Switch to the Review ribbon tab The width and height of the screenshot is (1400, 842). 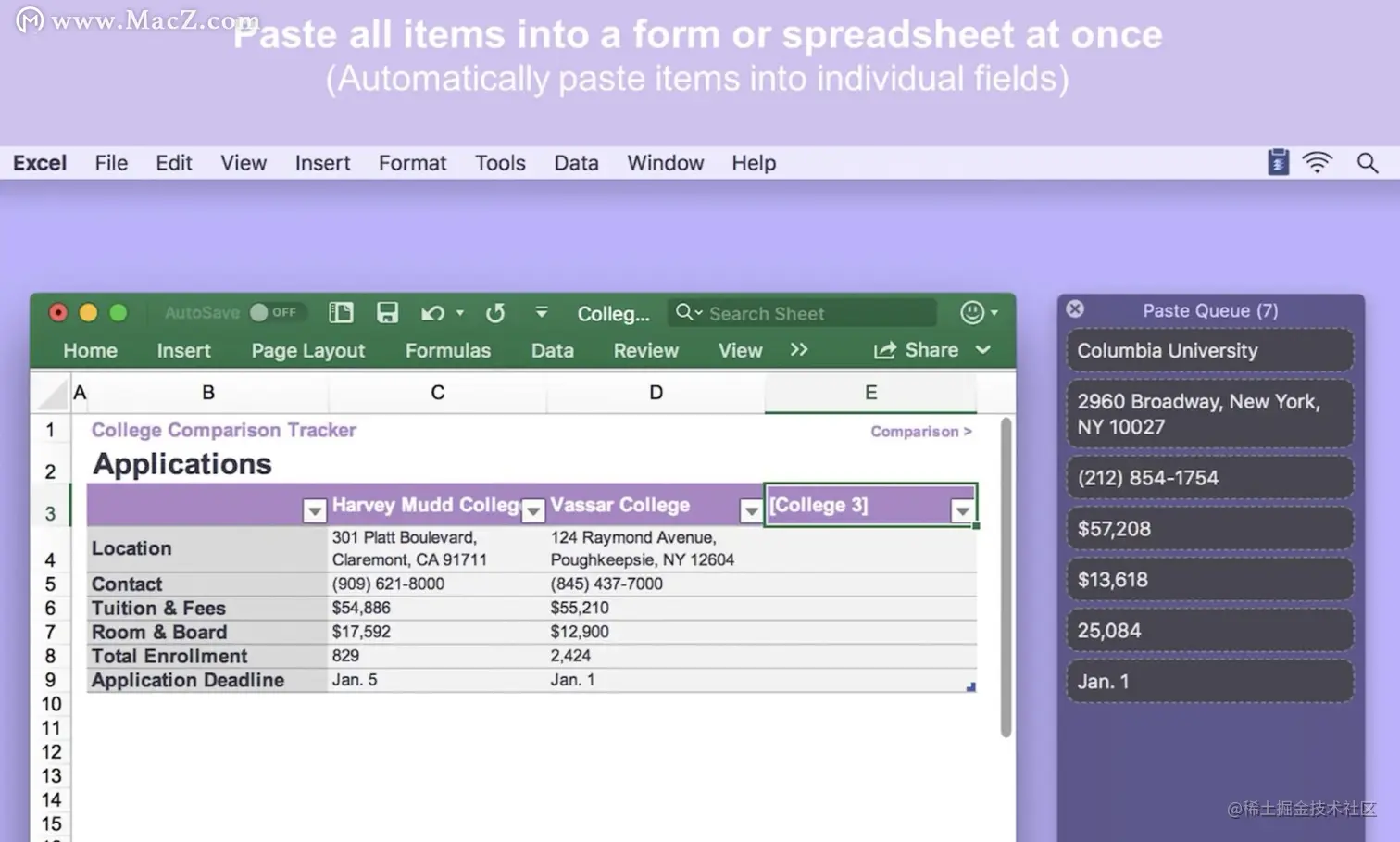[x=645, y=350]
